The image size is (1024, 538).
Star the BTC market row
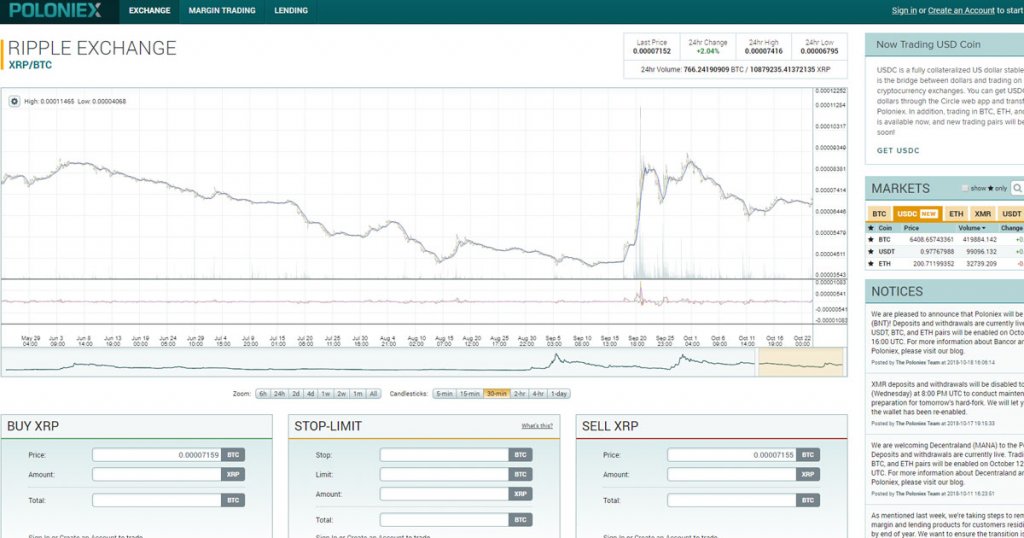(x=870, y=240)
